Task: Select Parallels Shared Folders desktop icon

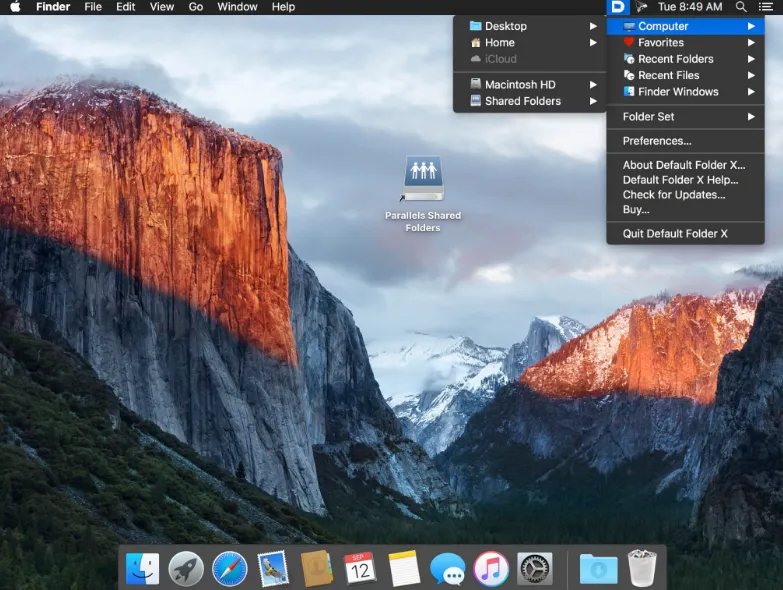Action: [423, 179]
